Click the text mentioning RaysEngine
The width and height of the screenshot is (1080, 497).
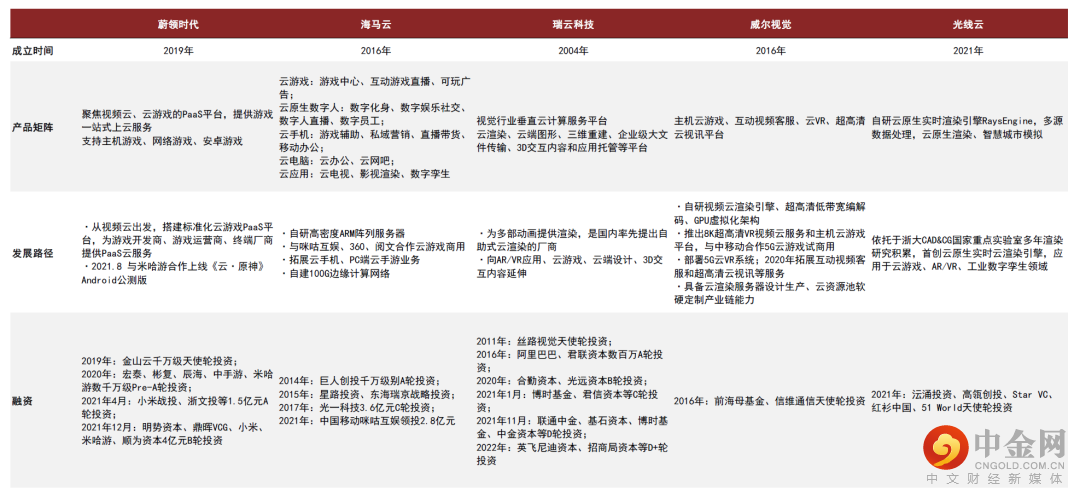point(967,128)
